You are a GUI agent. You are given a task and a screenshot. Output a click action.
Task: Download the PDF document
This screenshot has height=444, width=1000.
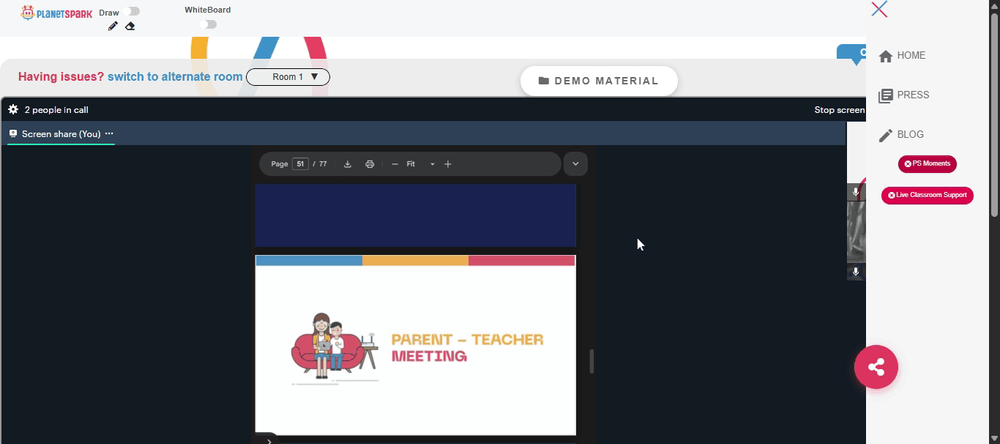(x=348, y=164)
